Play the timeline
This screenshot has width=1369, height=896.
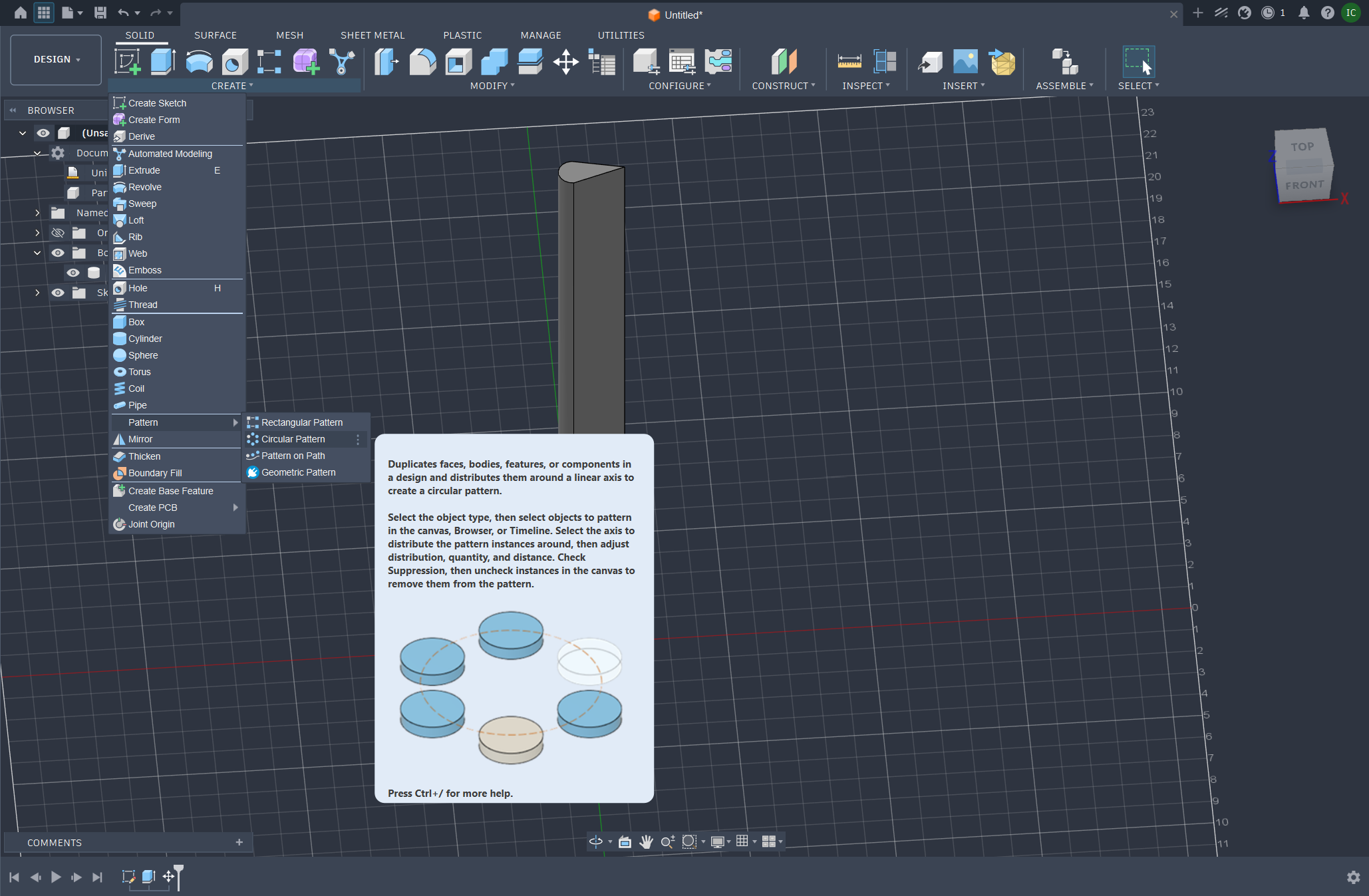point(56,877)
